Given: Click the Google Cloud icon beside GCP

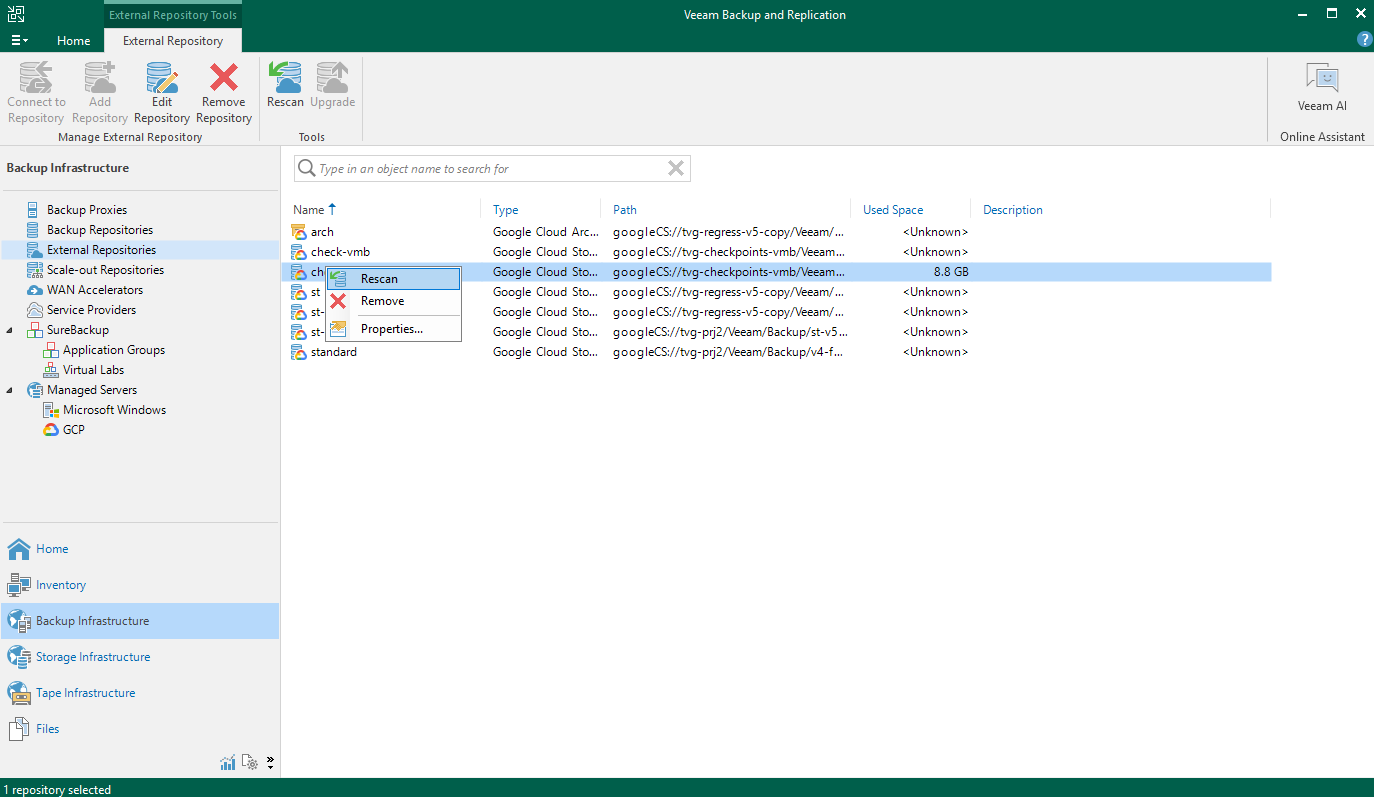Looking at the screenshot, I should coord(51,430).
